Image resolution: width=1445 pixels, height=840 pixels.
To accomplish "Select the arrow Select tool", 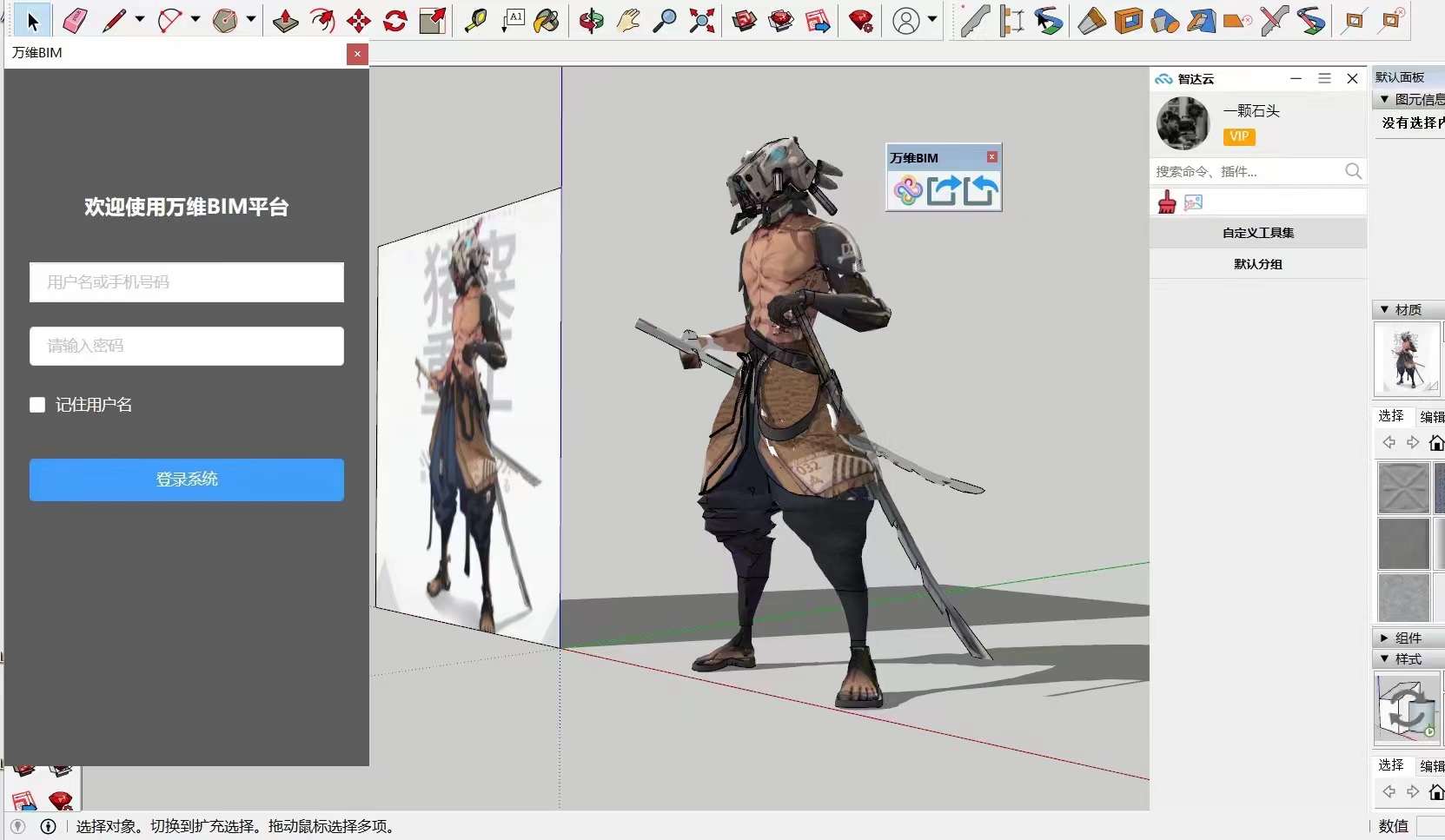I will click(x=32, y=21).
